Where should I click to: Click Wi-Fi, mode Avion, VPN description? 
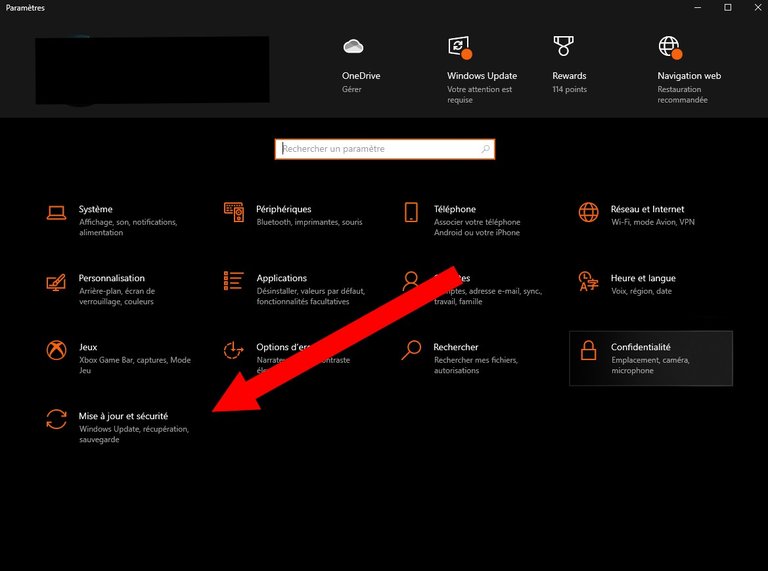653,222
